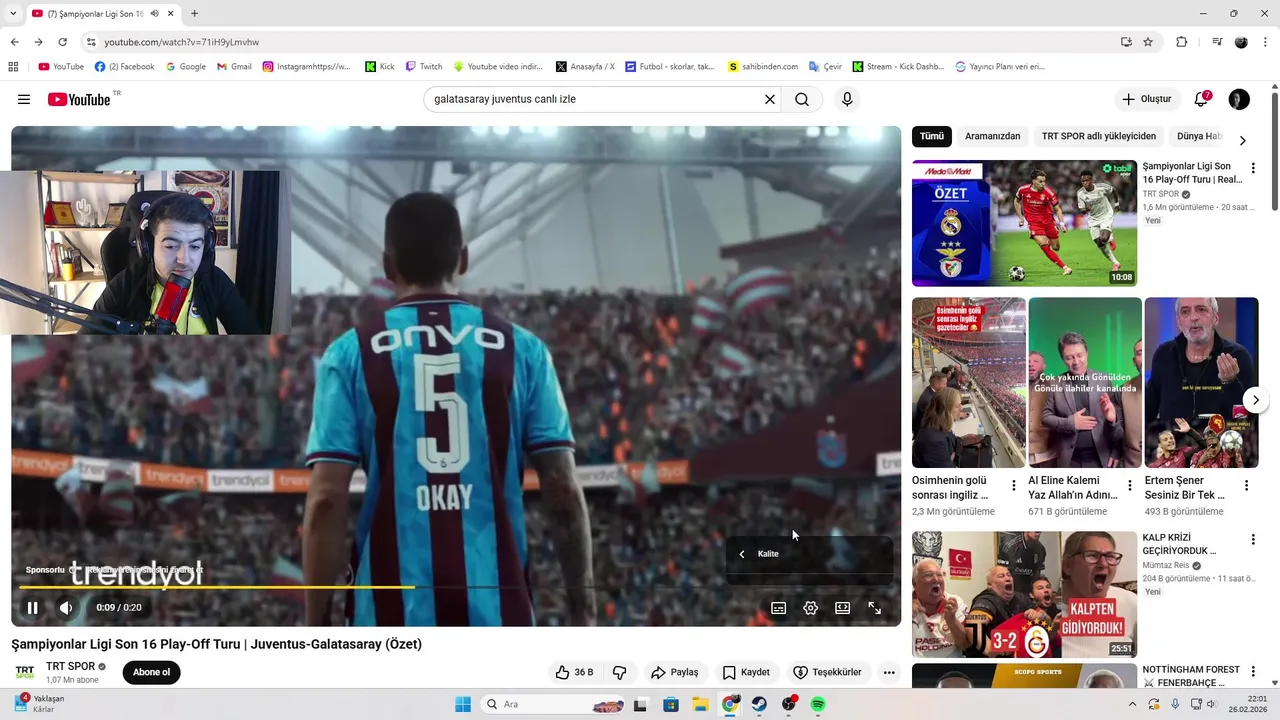Bookmark this page with star icon

1148,42
